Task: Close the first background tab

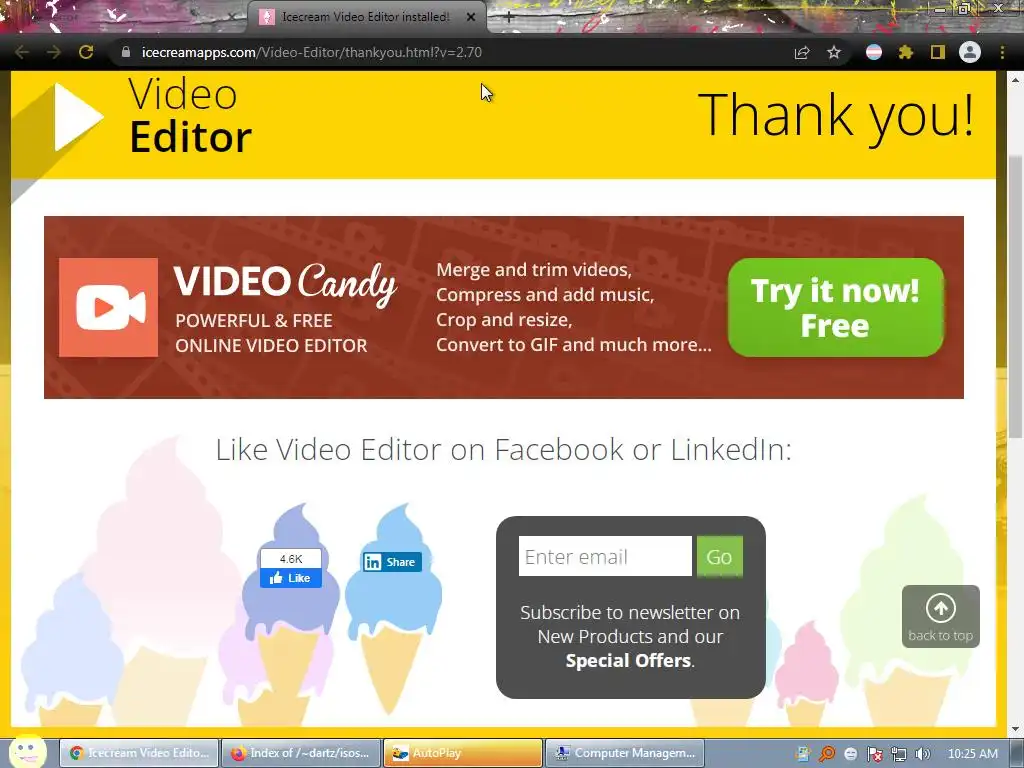Action: (x=231, y=17)
